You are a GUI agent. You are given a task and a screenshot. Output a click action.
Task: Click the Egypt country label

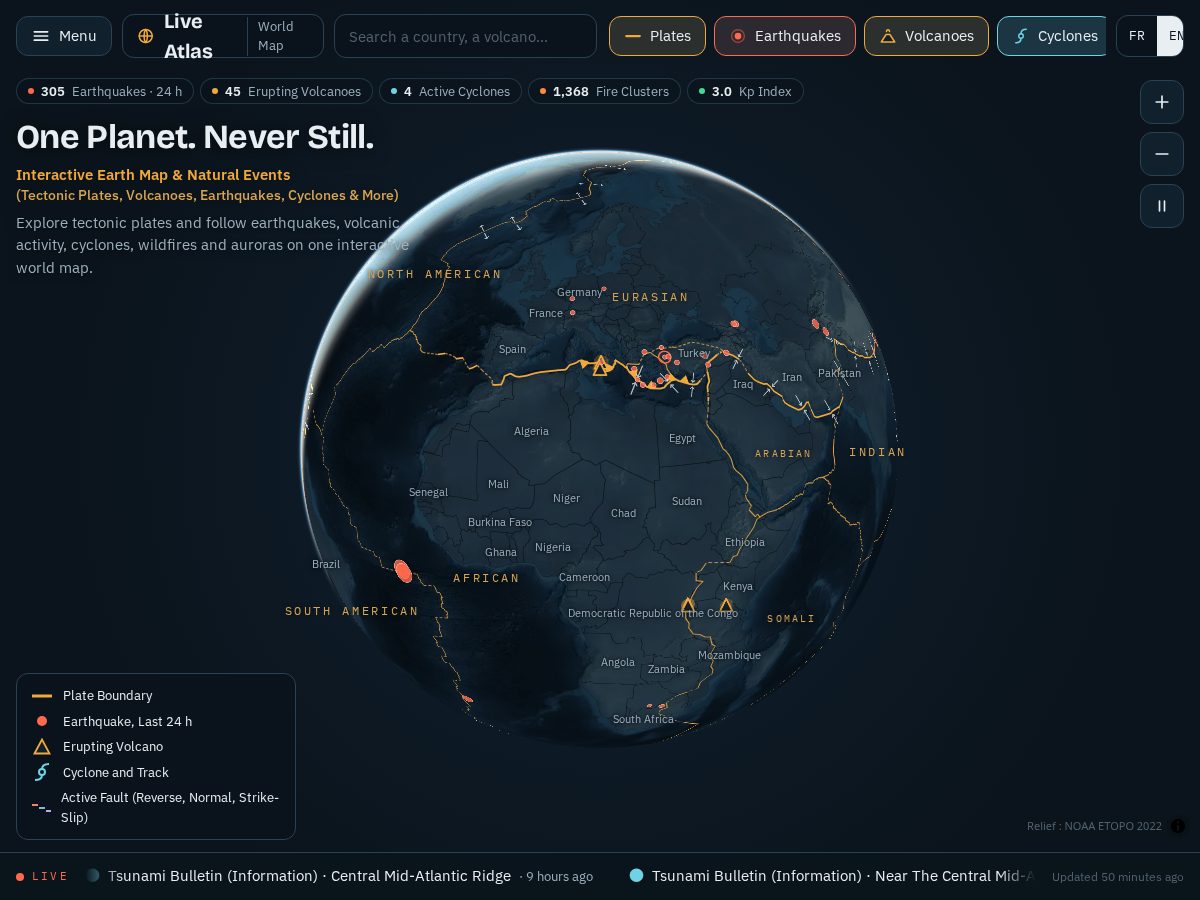tap(682, 438)
